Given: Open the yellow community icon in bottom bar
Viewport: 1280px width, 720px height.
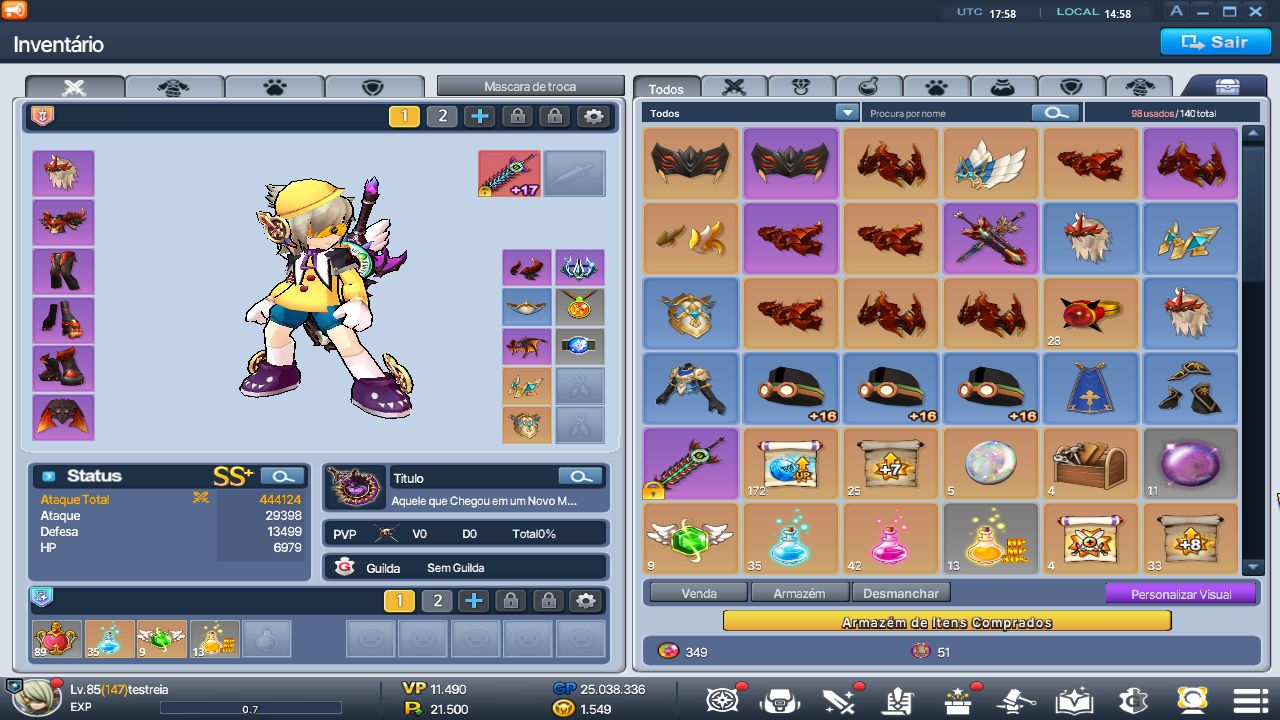Looking at the screenshot, I should click(1191, 699).
